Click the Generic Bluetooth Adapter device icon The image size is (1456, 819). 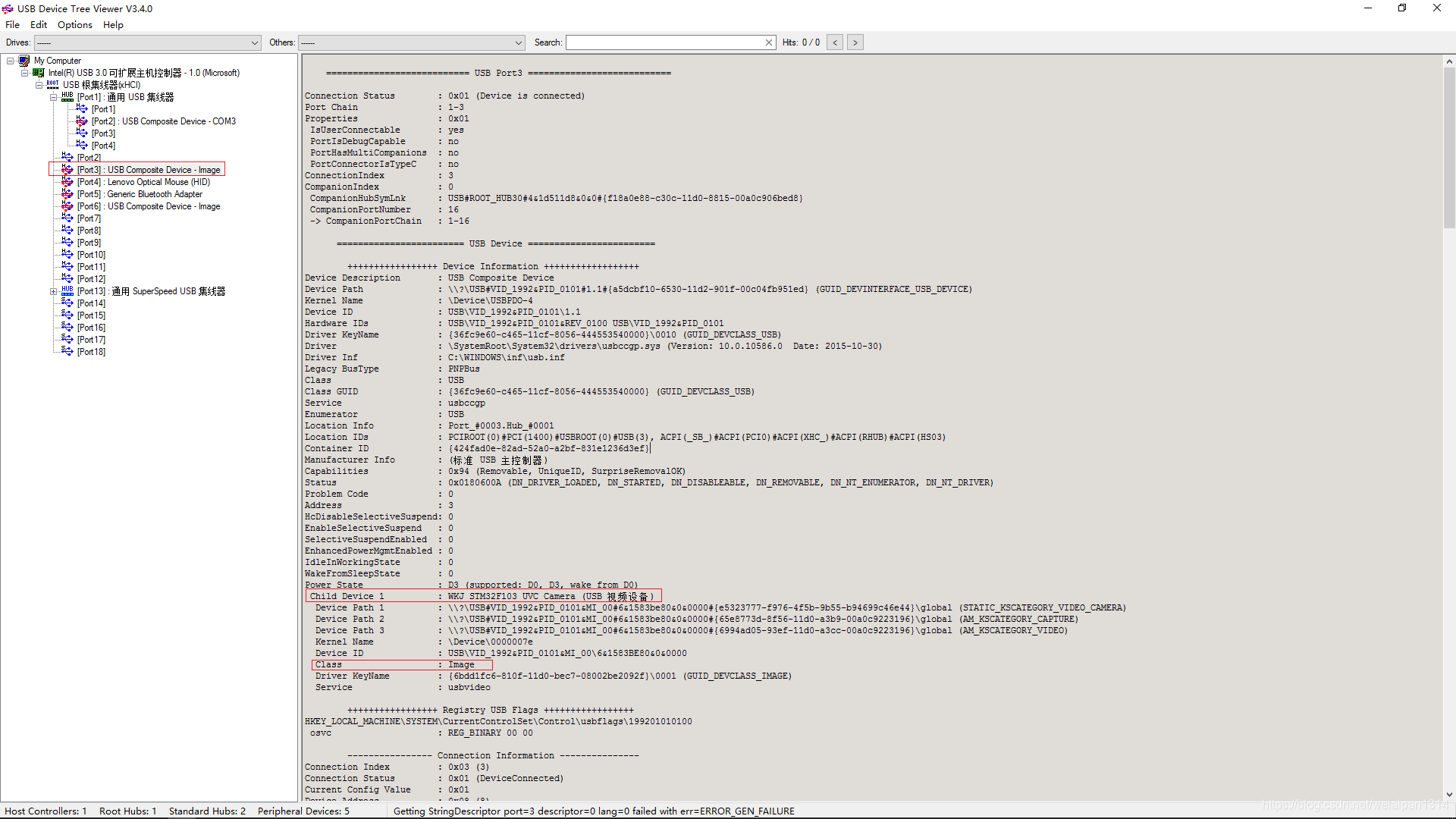click(67, 194)
